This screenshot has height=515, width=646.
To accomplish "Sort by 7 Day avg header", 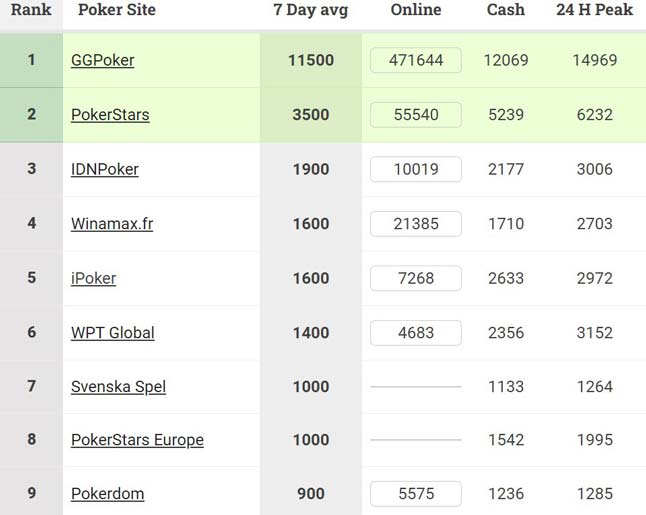I will (310, 10).
